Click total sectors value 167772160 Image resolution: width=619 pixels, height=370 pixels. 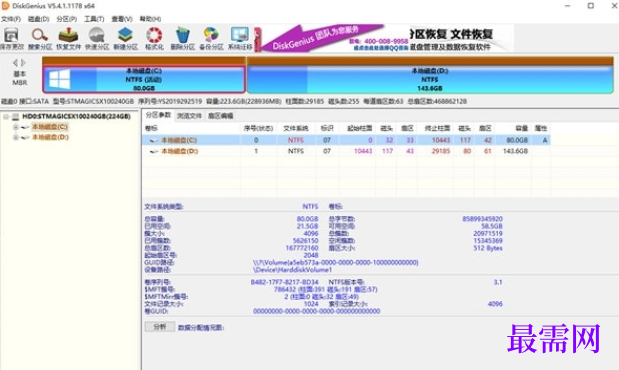pyautogui.click(x=302, y=248)
